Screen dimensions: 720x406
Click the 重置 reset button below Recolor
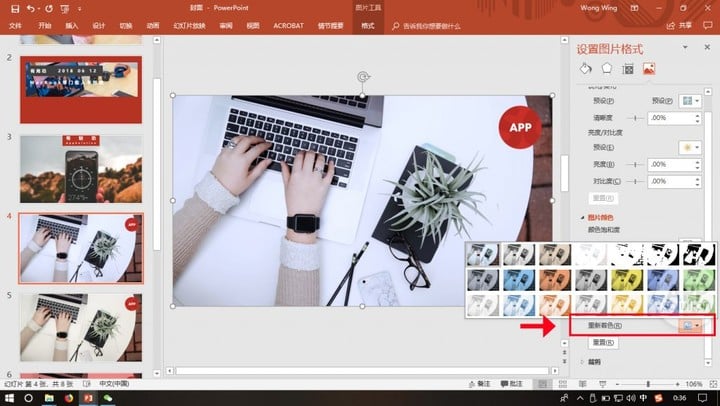603,343
